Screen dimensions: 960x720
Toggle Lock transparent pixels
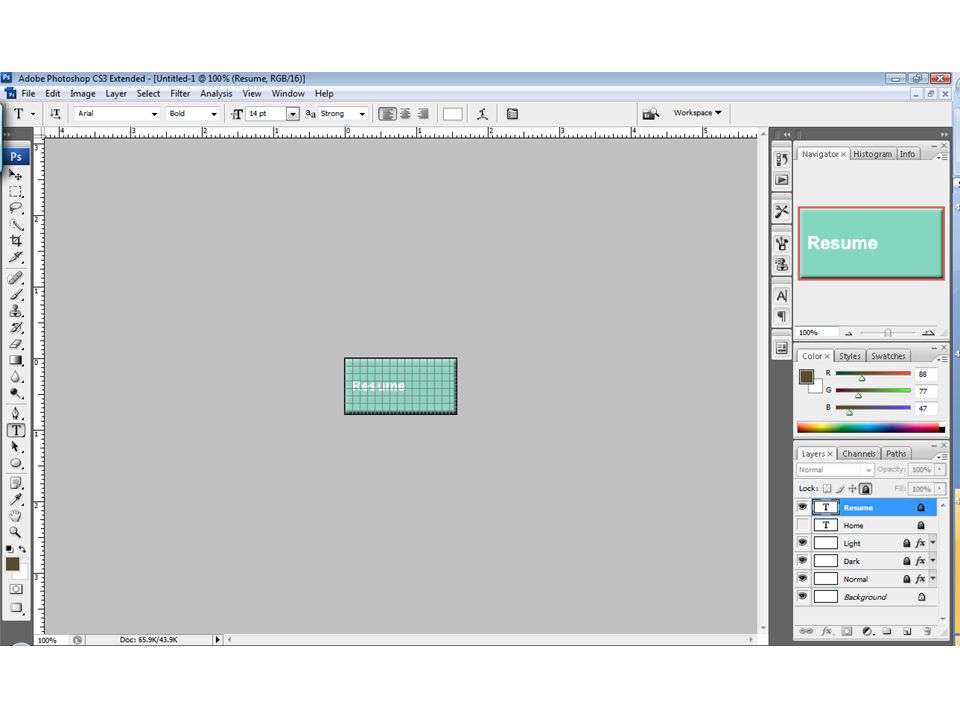point(827,489)
